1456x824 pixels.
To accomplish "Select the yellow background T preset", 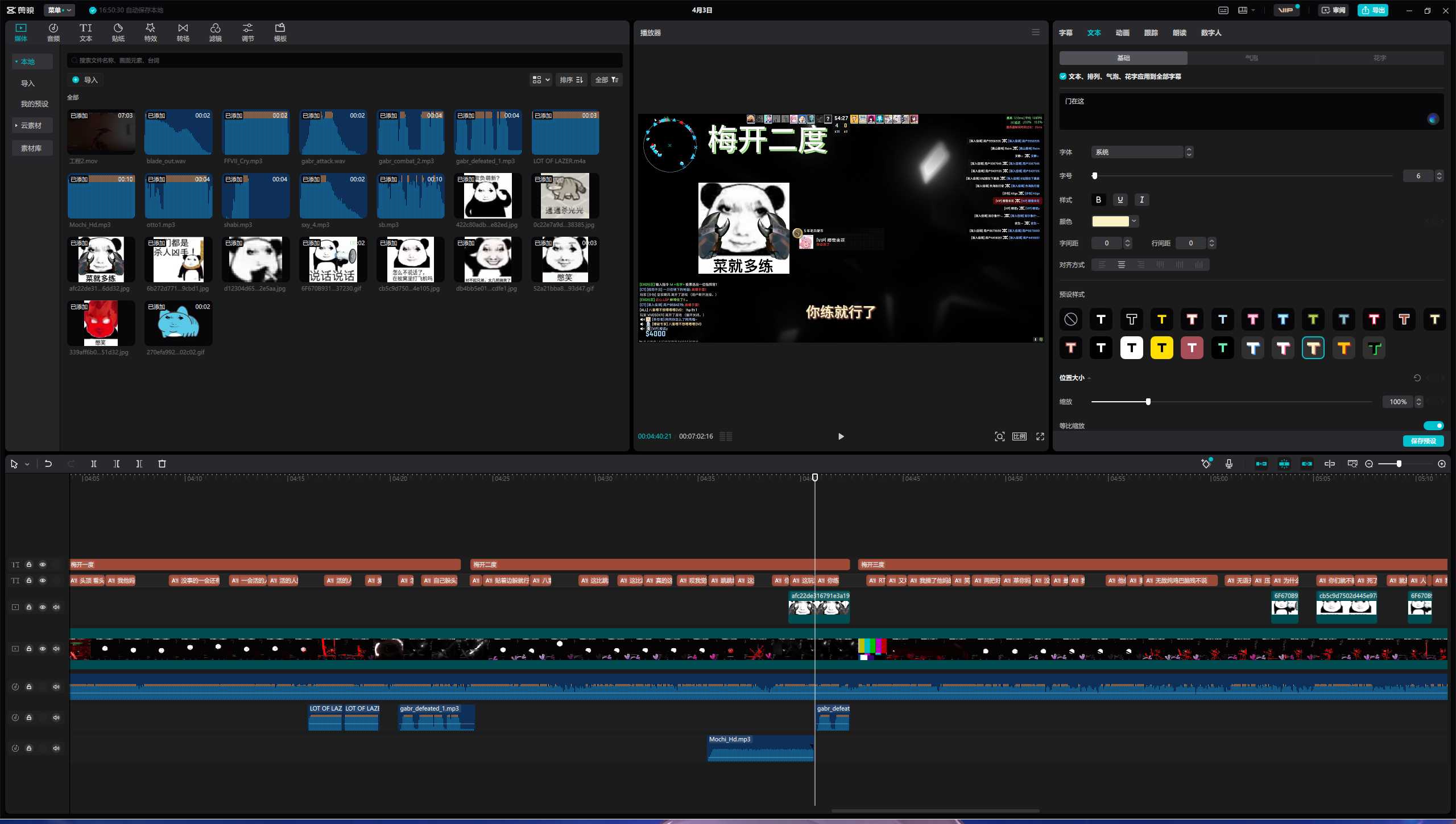I will pos(1161,348).
